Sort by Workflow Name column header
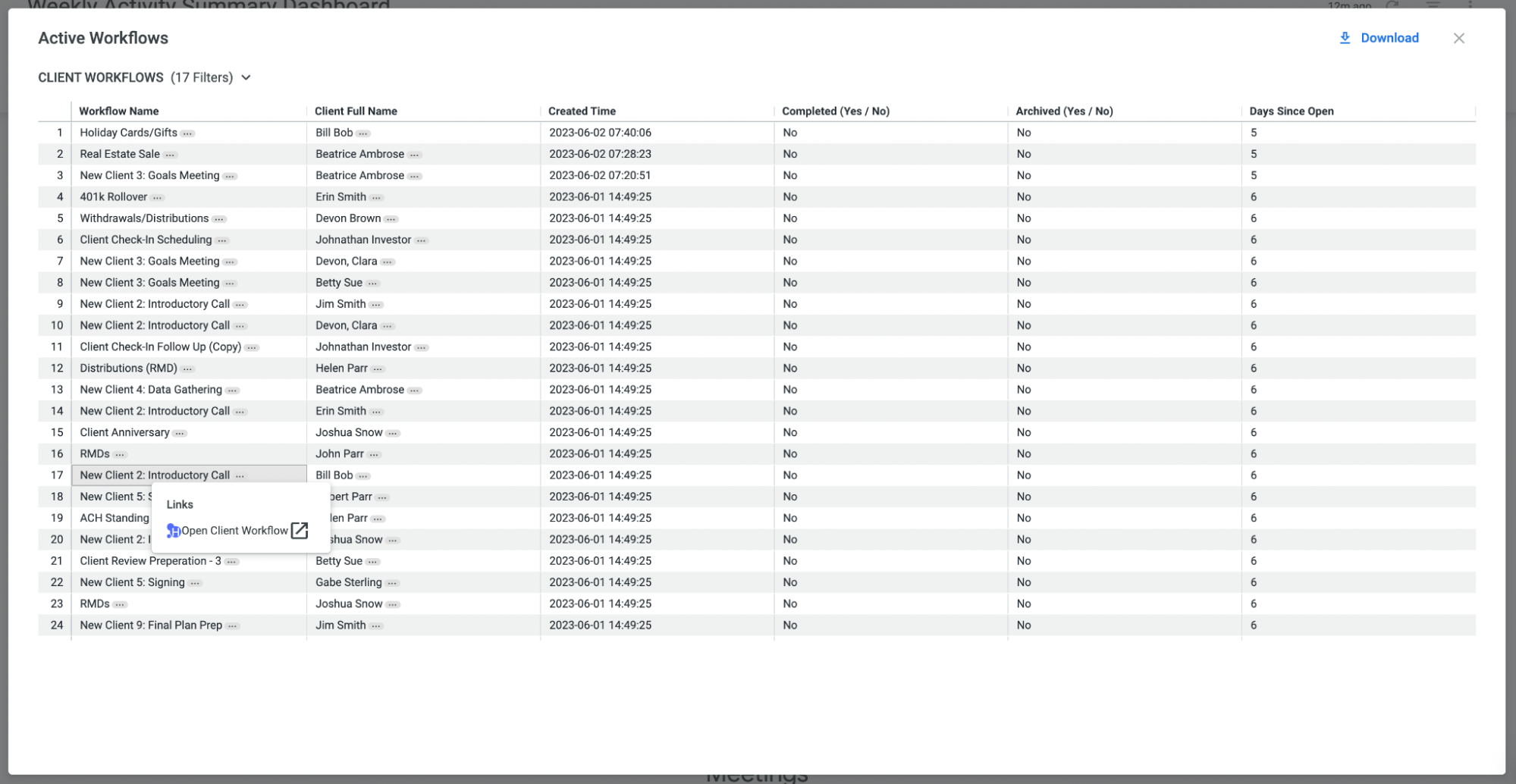1516x784 pixels. pos(119,111)
